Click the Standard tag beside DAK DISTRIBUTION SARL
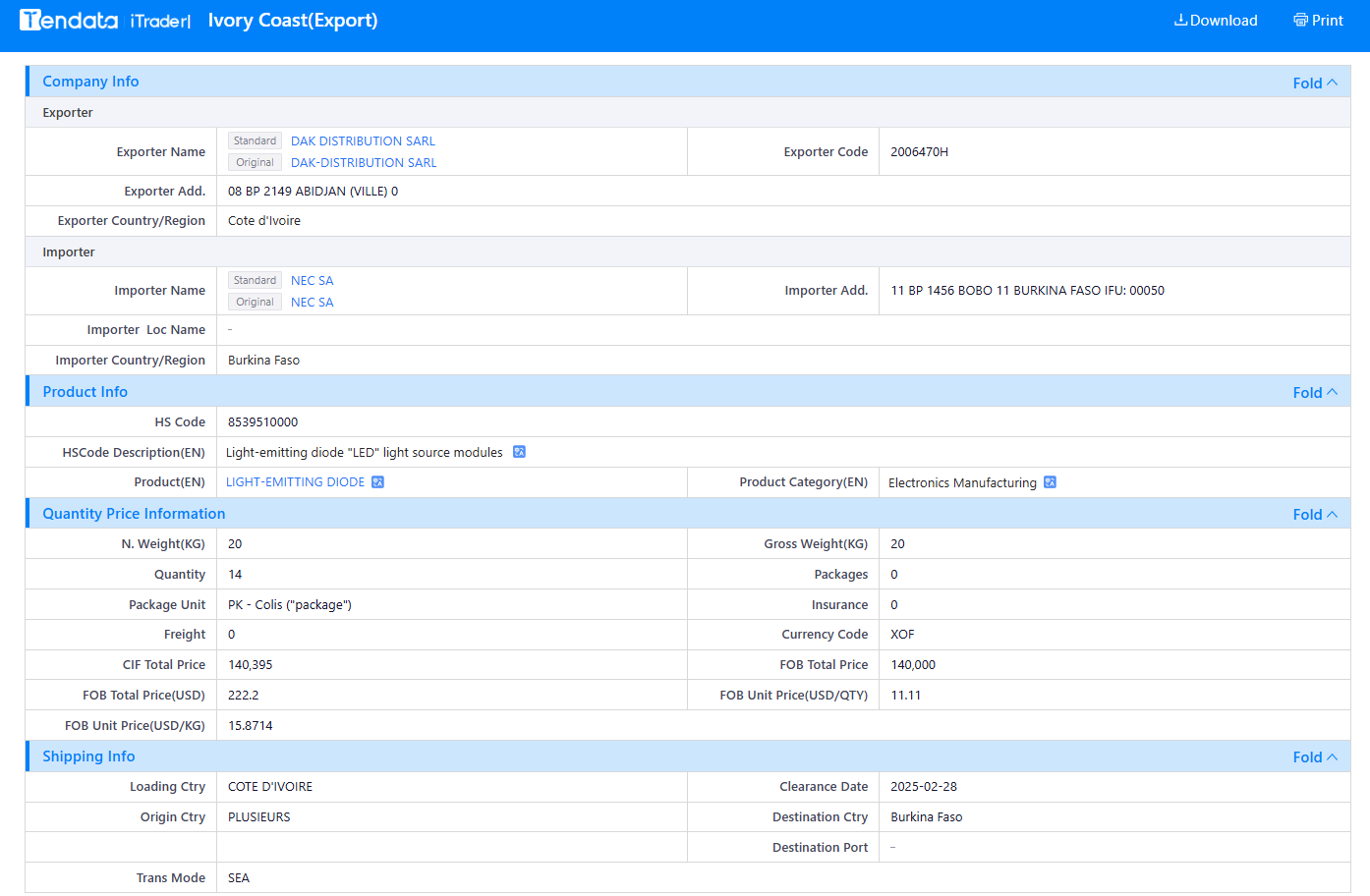This screenshot has height=896, width=1370. pos(256,141)
